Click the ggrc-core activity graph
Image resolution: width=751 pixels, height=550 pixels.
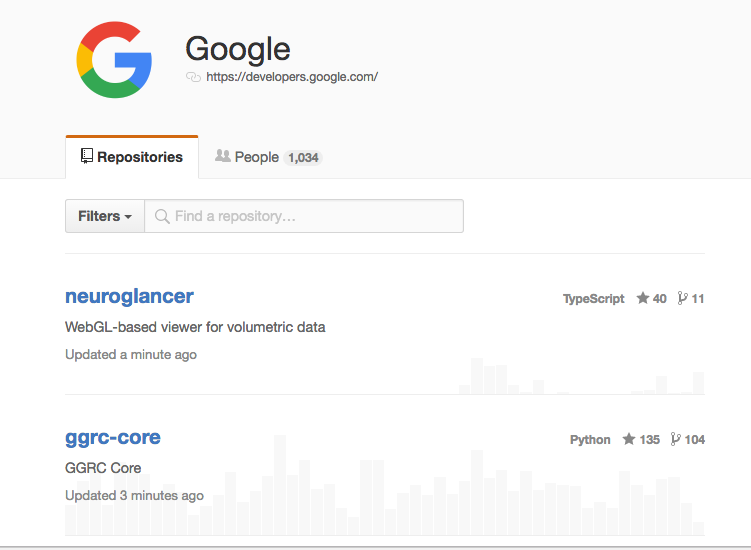coord(385,485)
